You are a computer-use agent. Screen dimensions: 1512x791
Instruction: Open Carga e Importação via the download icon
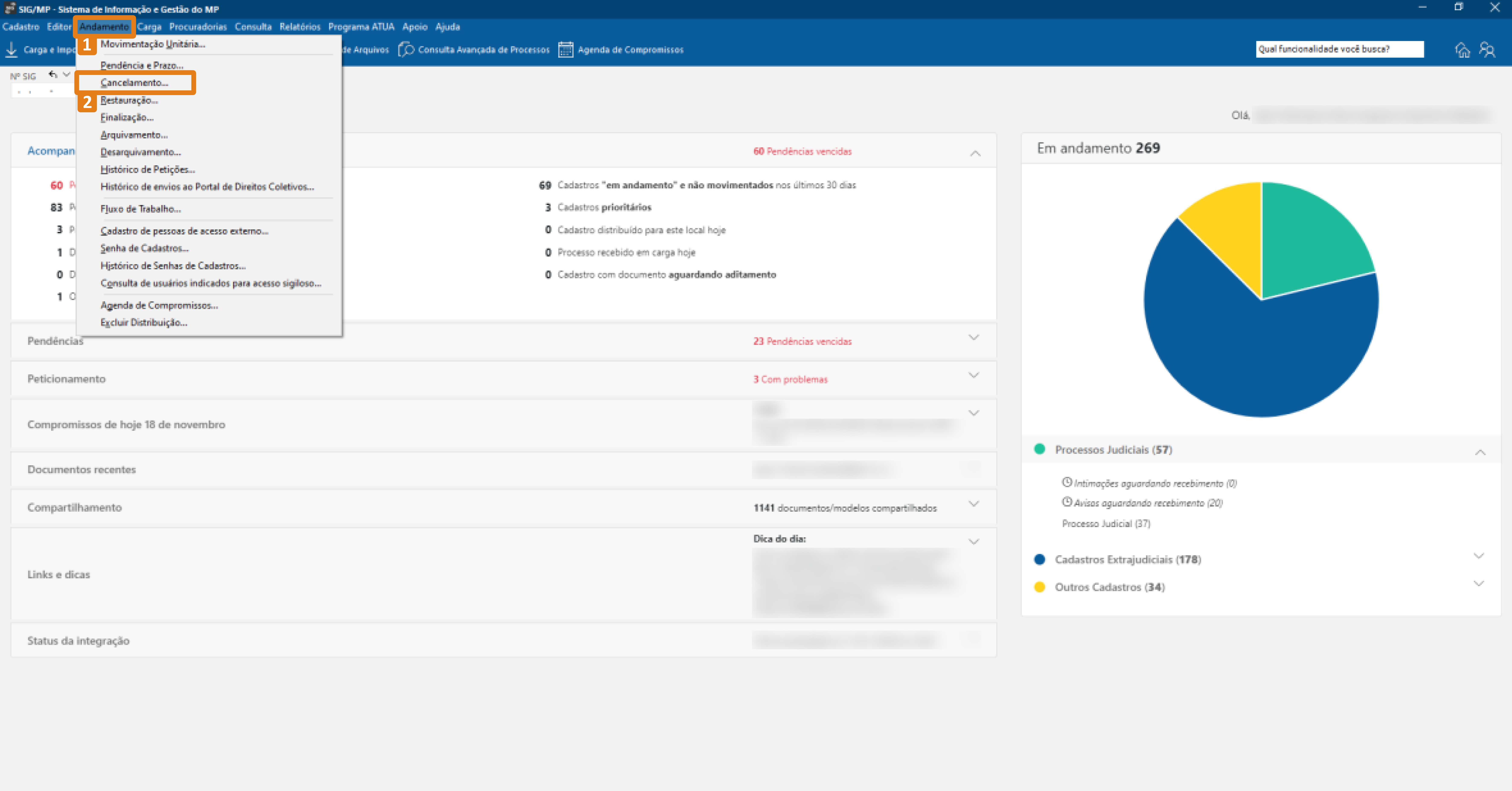tap(12, 49)
